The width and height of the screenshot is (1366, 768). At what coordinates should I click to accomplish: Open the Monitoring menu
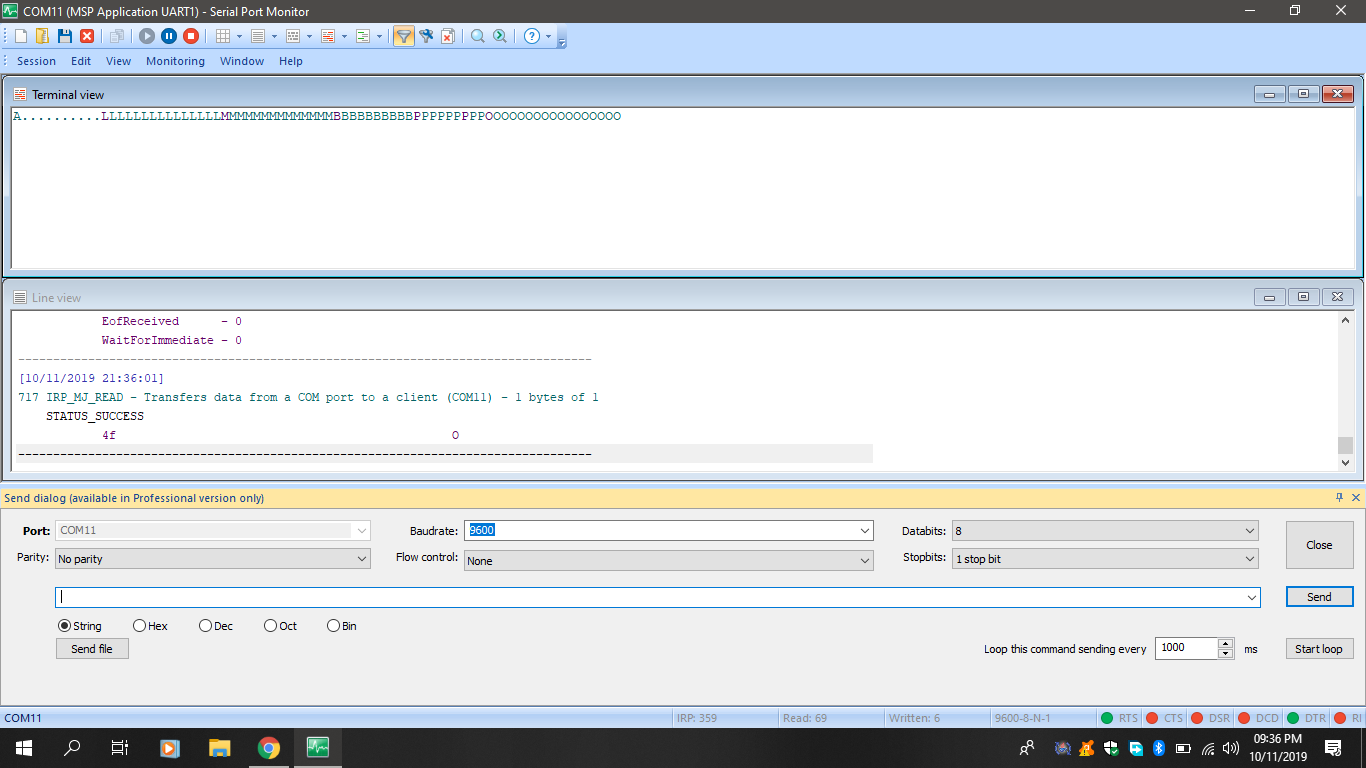click(175, 61)
